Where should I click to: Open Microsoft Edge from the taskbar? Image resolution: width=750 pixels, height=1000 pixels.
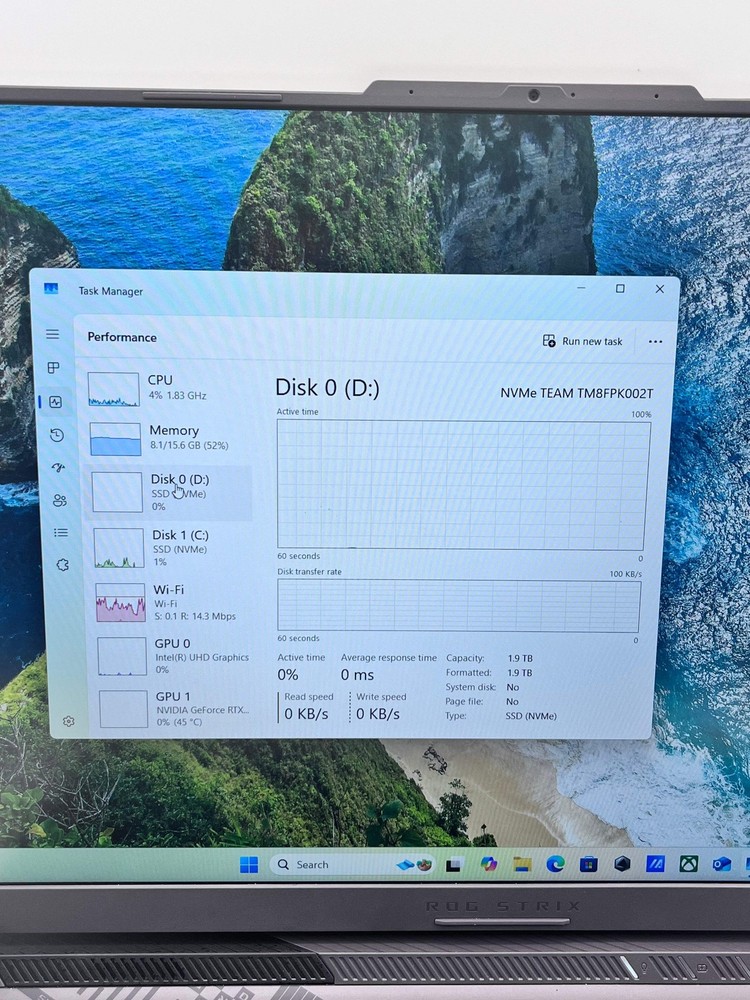point(555,864)
